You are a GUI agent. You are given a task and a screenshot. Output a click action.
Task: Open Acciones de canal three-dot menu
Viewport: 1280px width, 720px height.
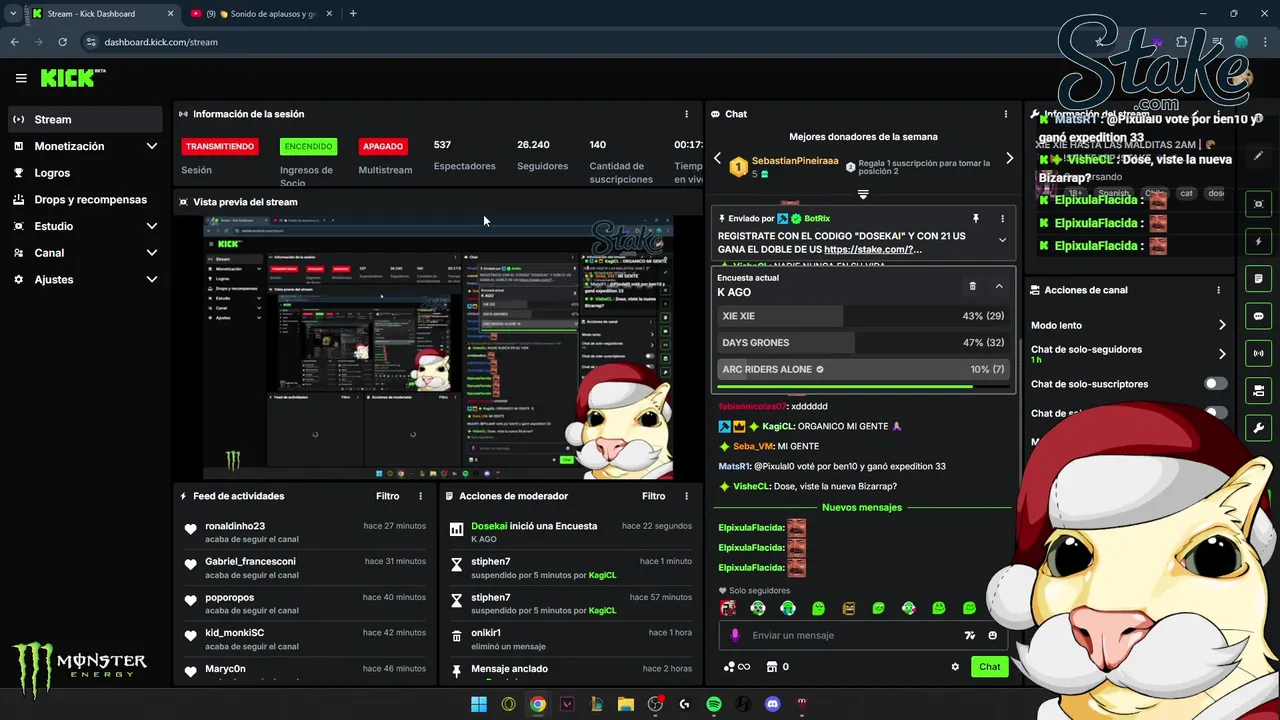click(1218, 290)
